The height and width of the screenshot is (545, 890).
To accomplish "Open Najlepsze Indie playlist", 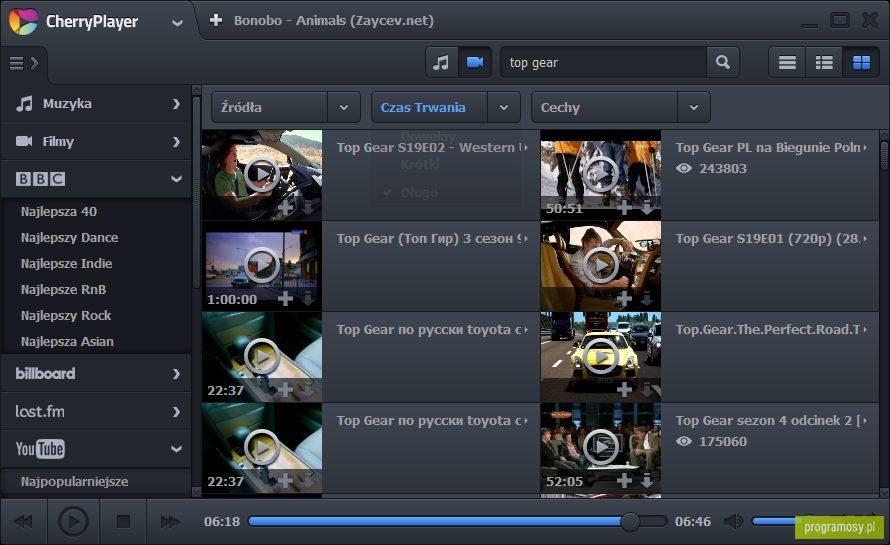I will pos(66,264).
